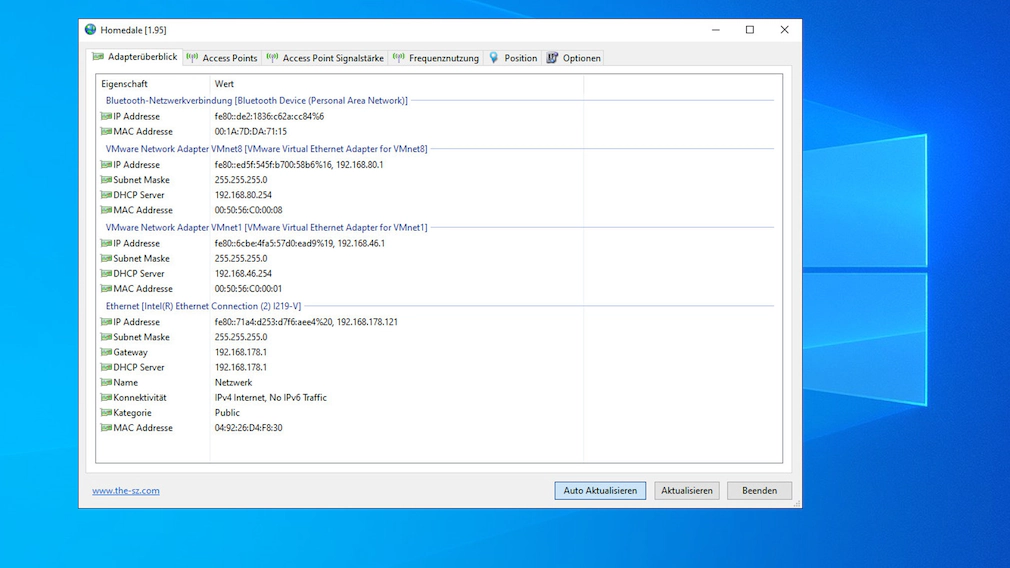Select MAC value 00:50:56:C0:00:08
The width and height of the screenshot is (1010, 568).
(248, 210)
